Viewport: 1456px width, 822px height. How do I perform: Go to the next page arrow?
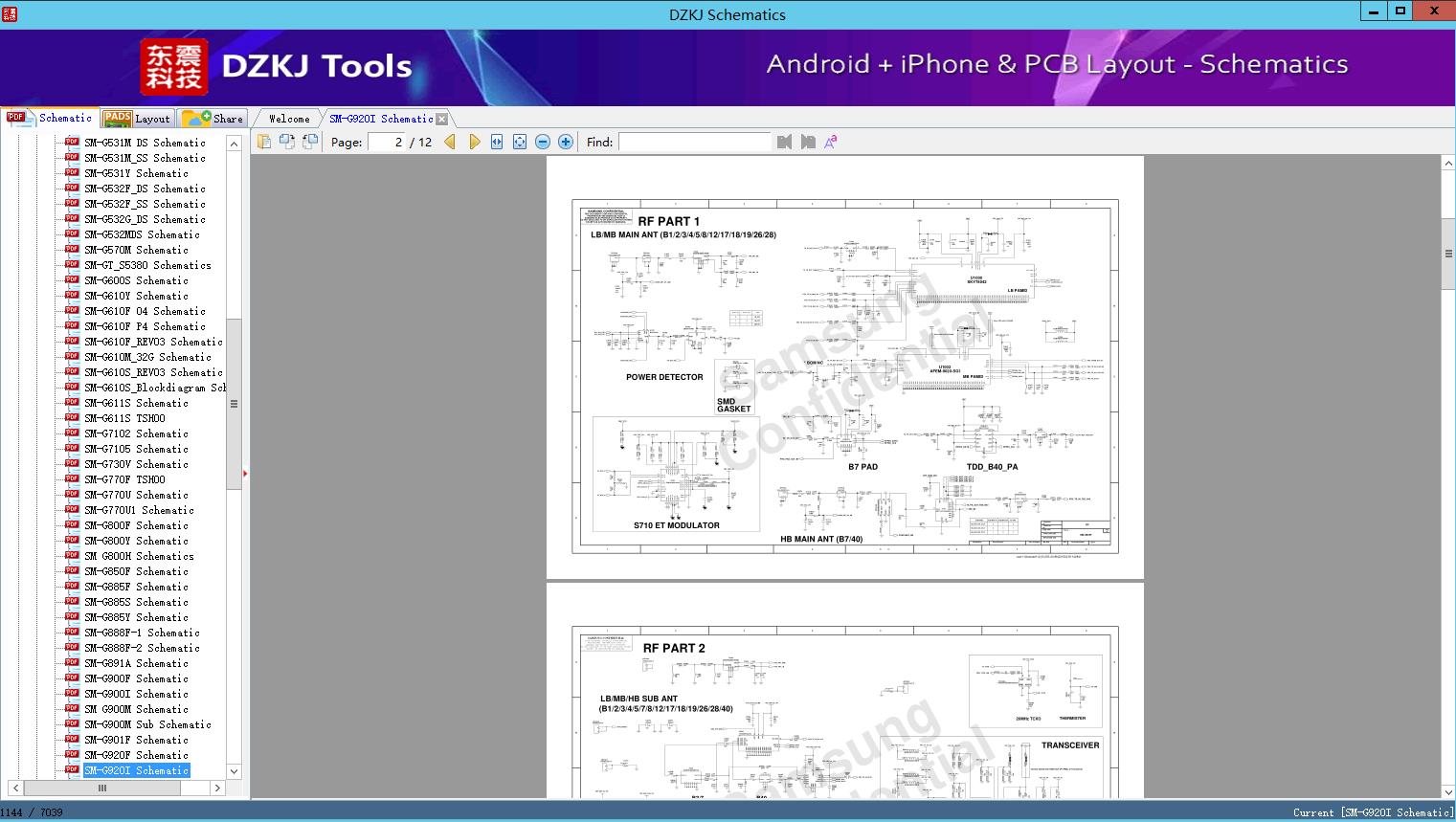click(x=474, y=142)
